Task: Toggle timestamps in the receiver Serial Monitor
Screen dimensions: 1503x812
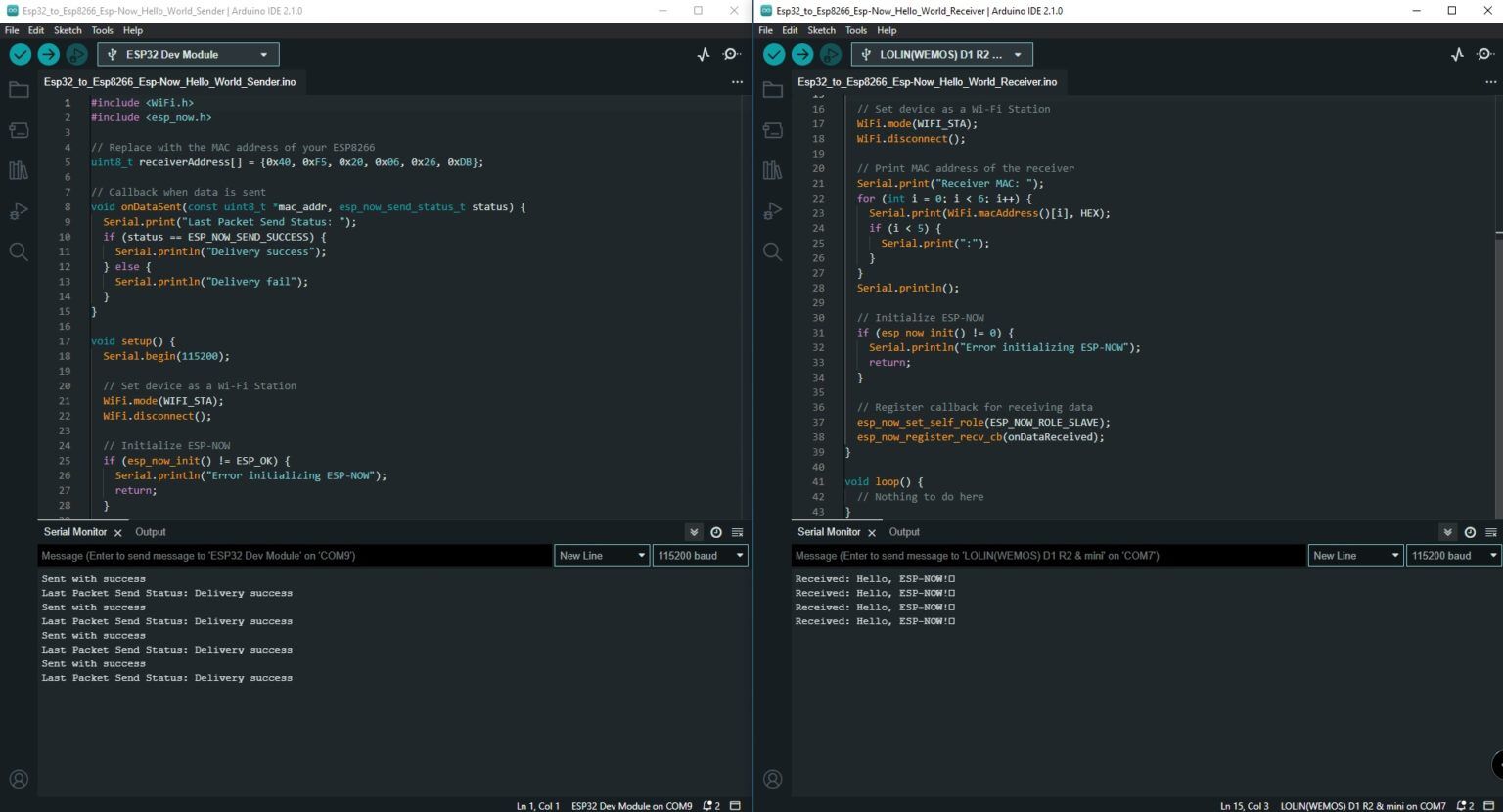Action: (1470, 531)
